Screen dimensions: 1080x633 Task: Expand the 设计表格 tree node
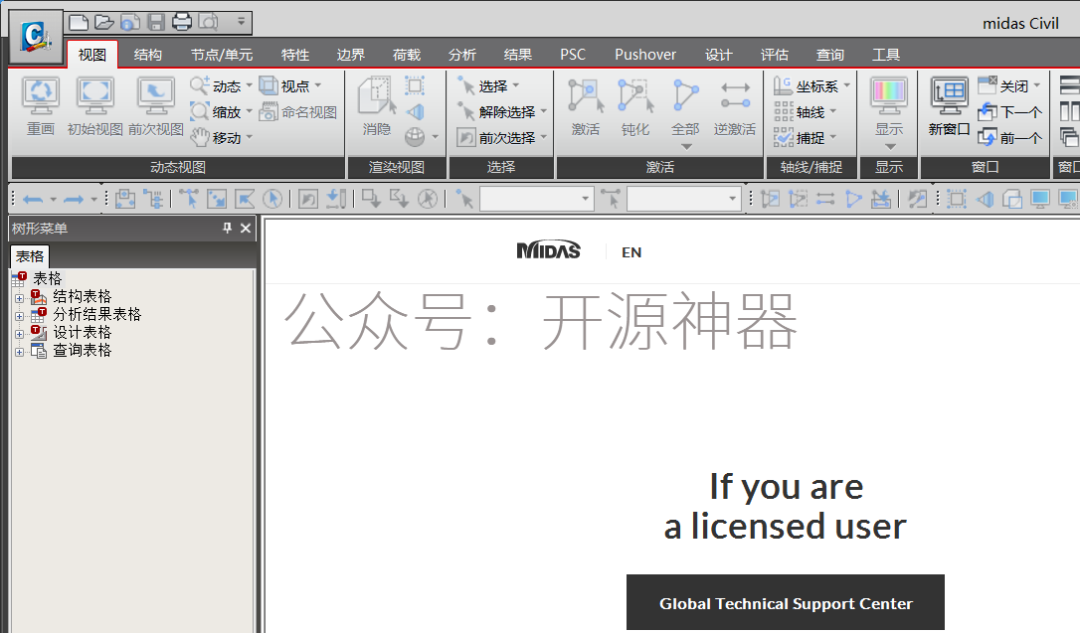coord(19,334)
